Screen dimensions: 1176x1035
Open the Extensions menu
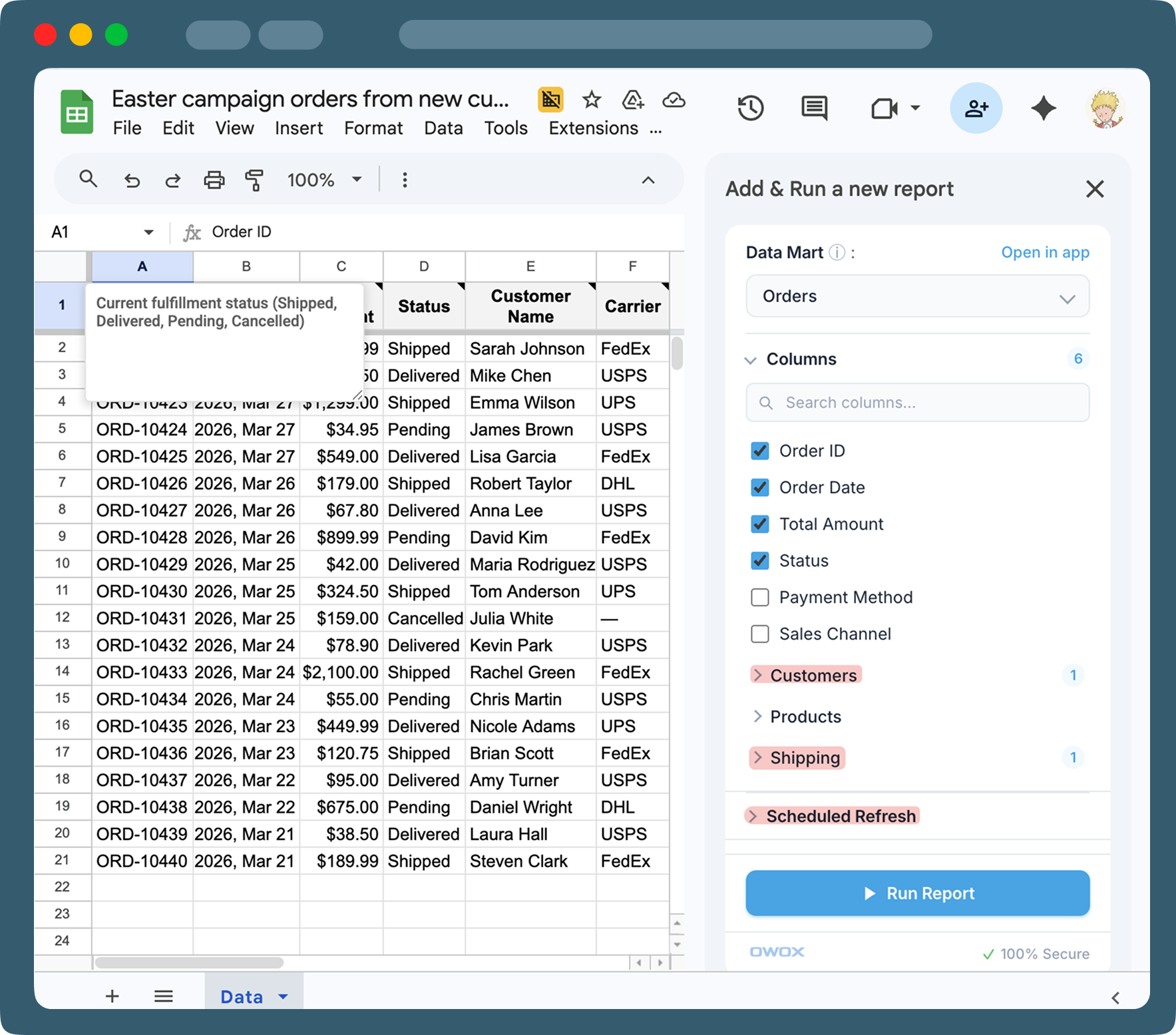click(592, 128)
